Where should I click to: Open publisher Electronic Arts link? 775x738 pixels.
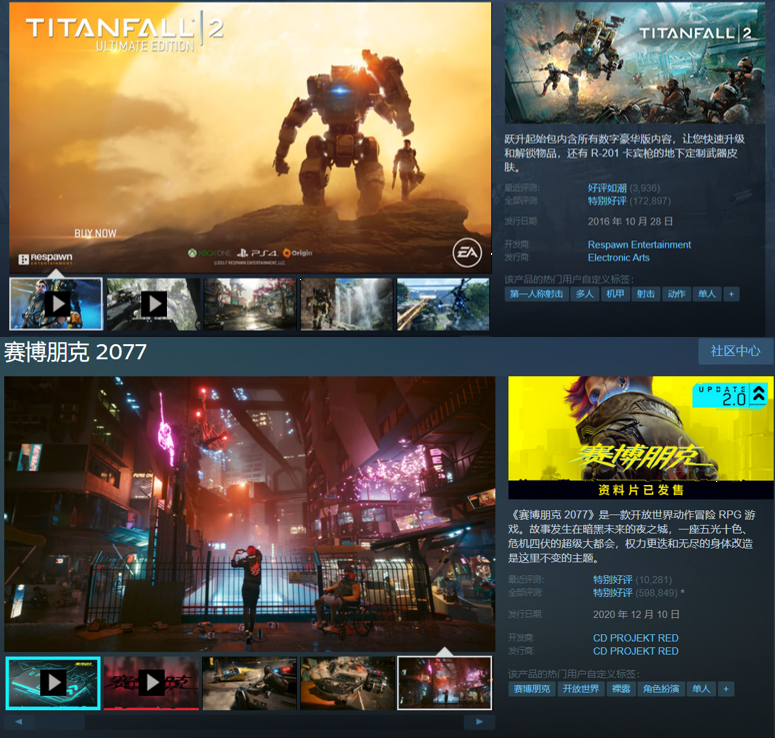coord(618,258)
